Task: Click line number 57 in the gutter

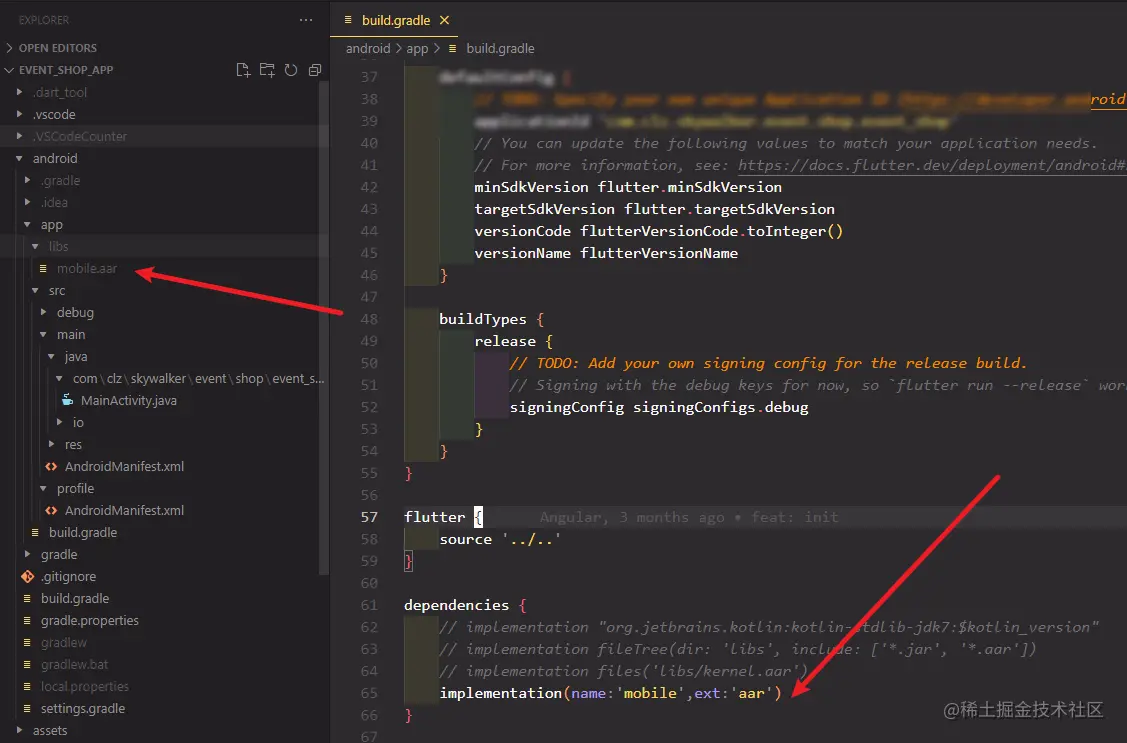Action: click(369, 517)
